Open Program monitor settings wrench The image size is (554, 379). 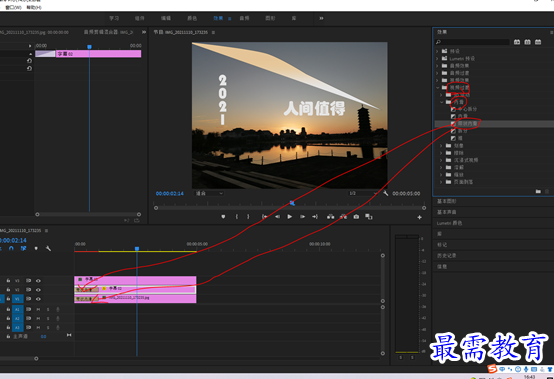pos(385,193)
